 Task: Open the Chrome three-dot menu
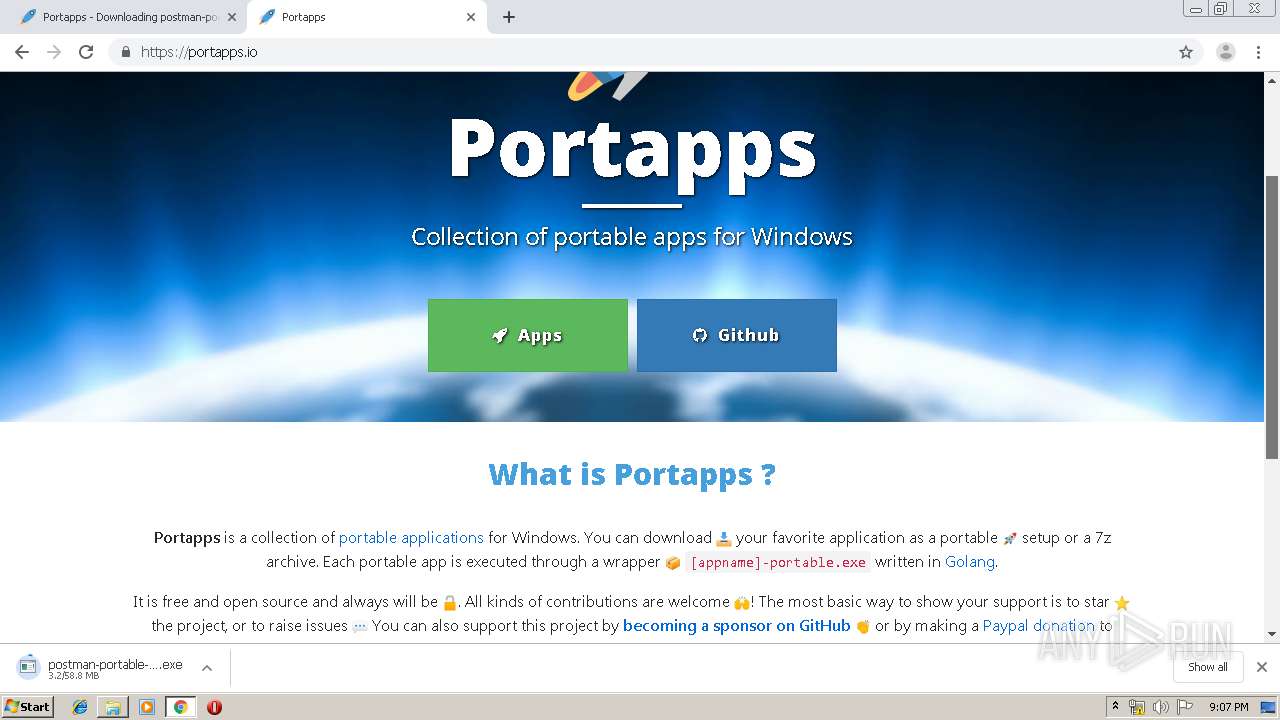tap(1259, 52)
